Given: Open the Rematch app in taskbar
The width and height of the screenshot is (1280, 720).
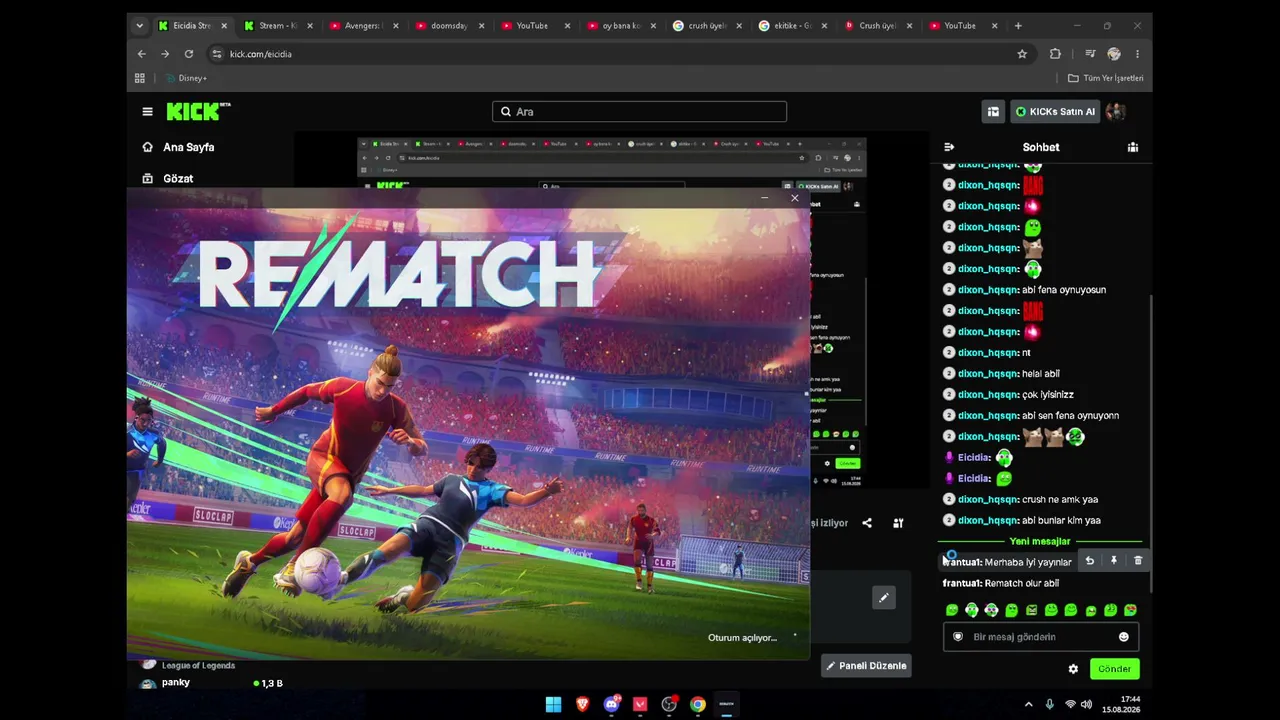Looking at the screenshot, I should [727, 704].
